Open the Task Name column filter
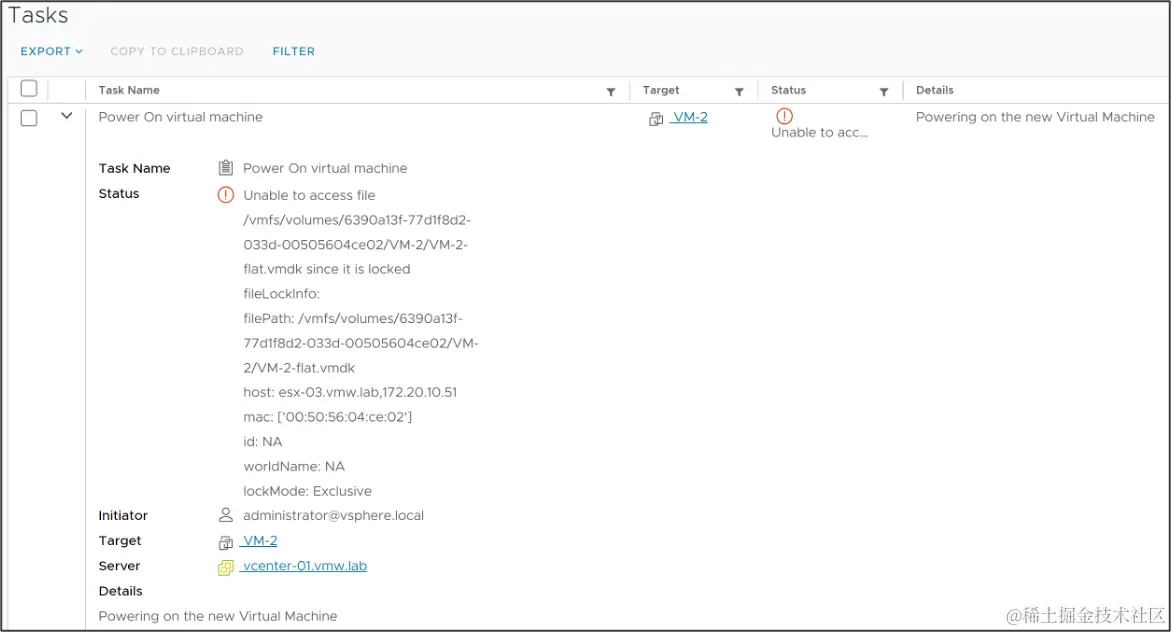The width and height of the screenshot is (1172, 632). coord(611,91)
